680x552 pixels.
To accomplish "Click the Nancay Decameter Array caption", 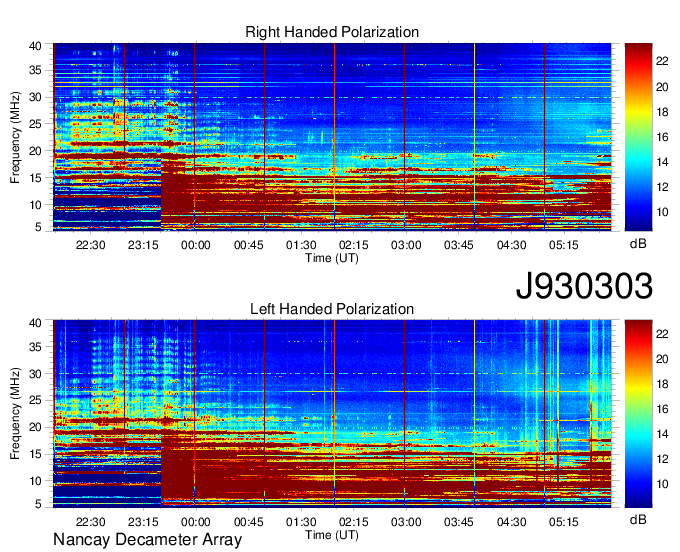I will (147, 540).
